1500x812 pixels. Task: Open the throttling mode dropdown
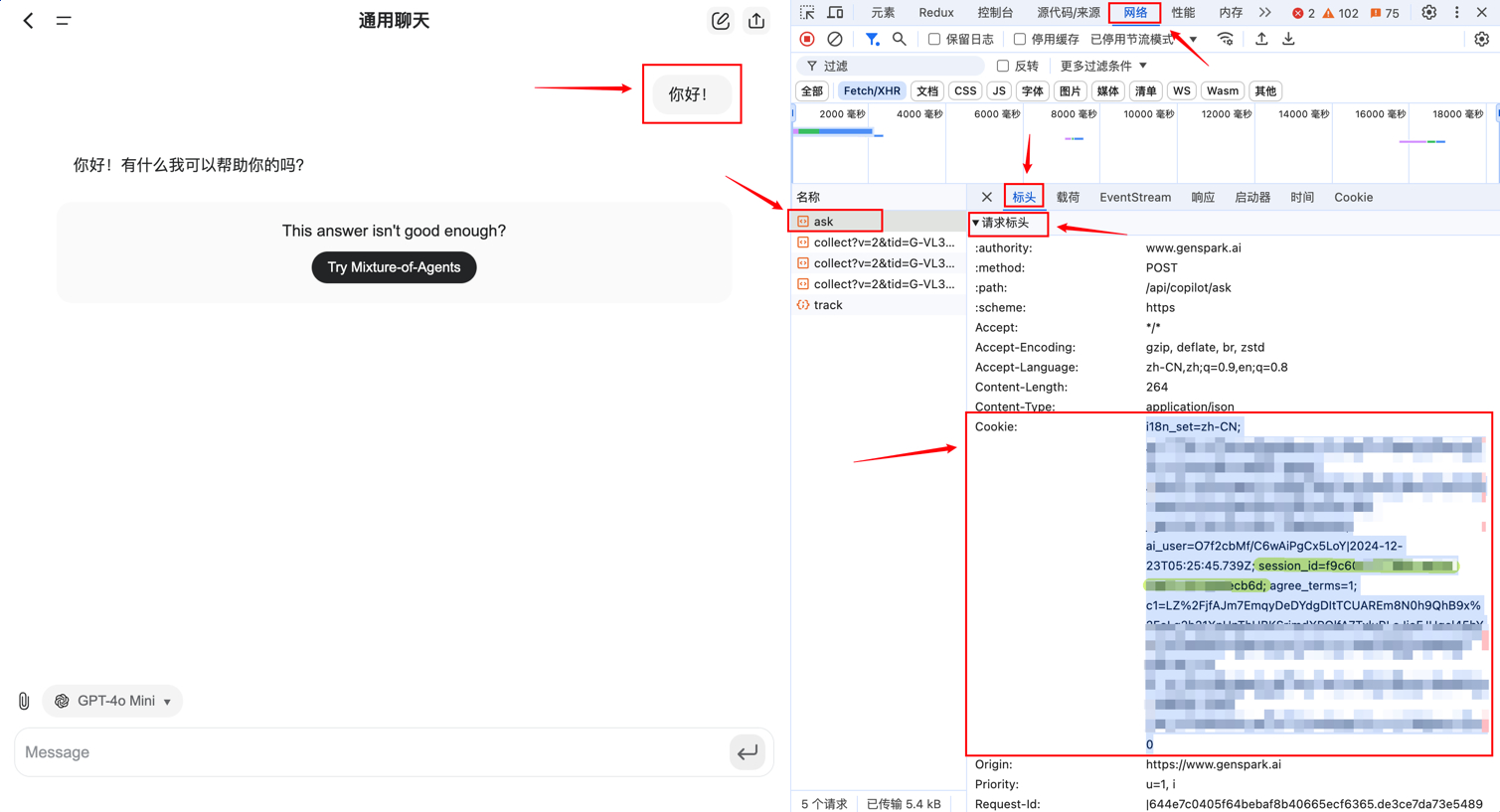[x=1143, y=39]
